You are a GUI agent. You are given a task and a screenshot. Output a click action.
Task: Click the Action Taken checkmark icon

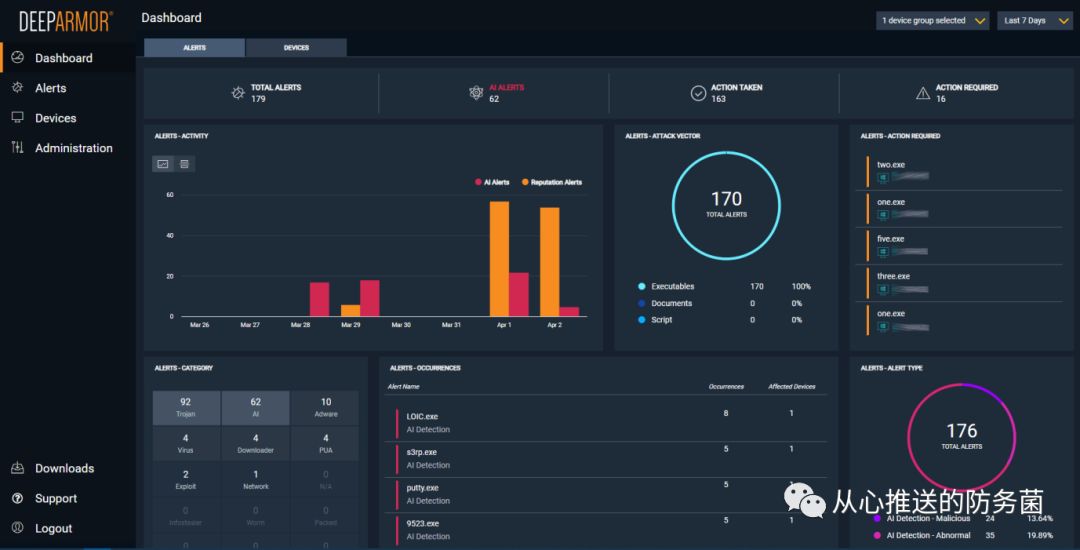point(698,93)
